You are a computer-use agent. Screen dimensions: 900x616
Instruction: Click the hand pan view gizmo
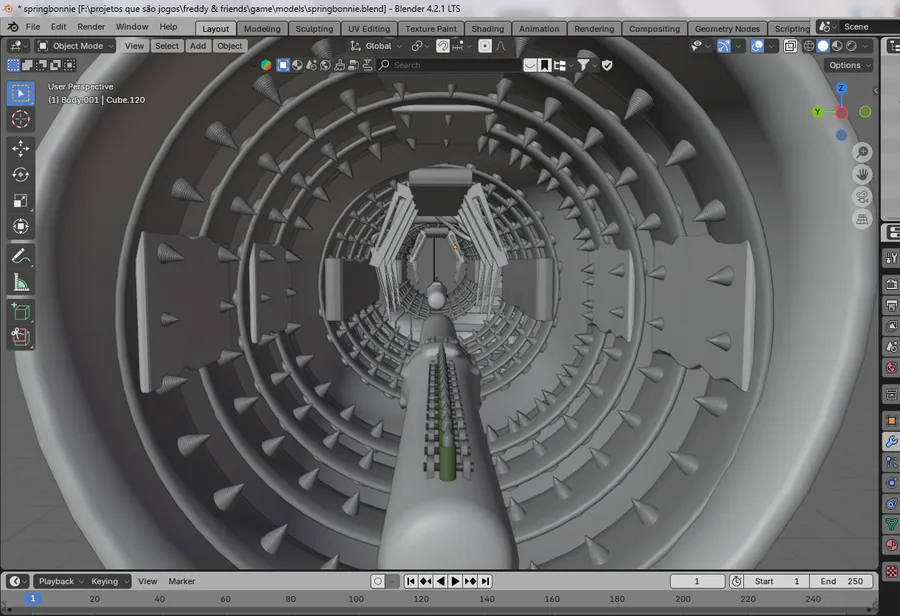(x=862, y=175)
